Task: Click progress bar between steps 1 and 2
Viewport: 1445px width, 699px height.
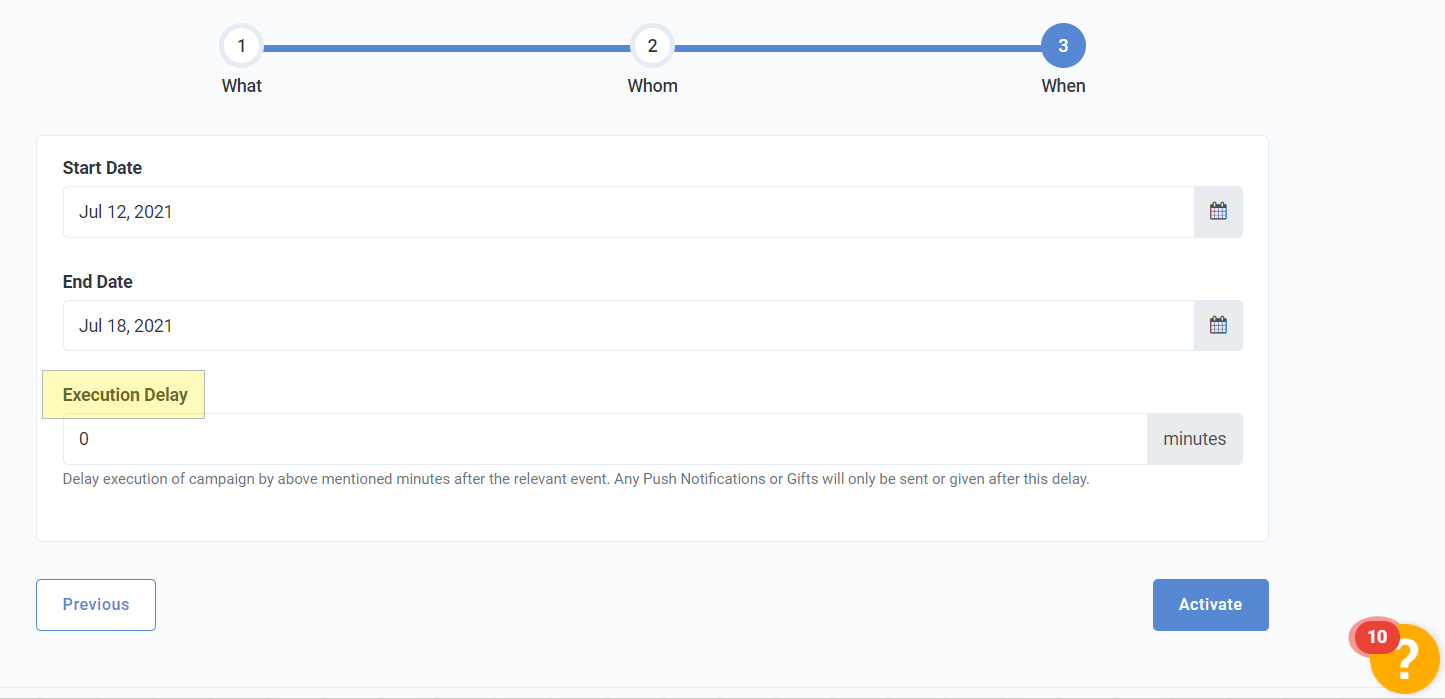Action: click(447, 47)
